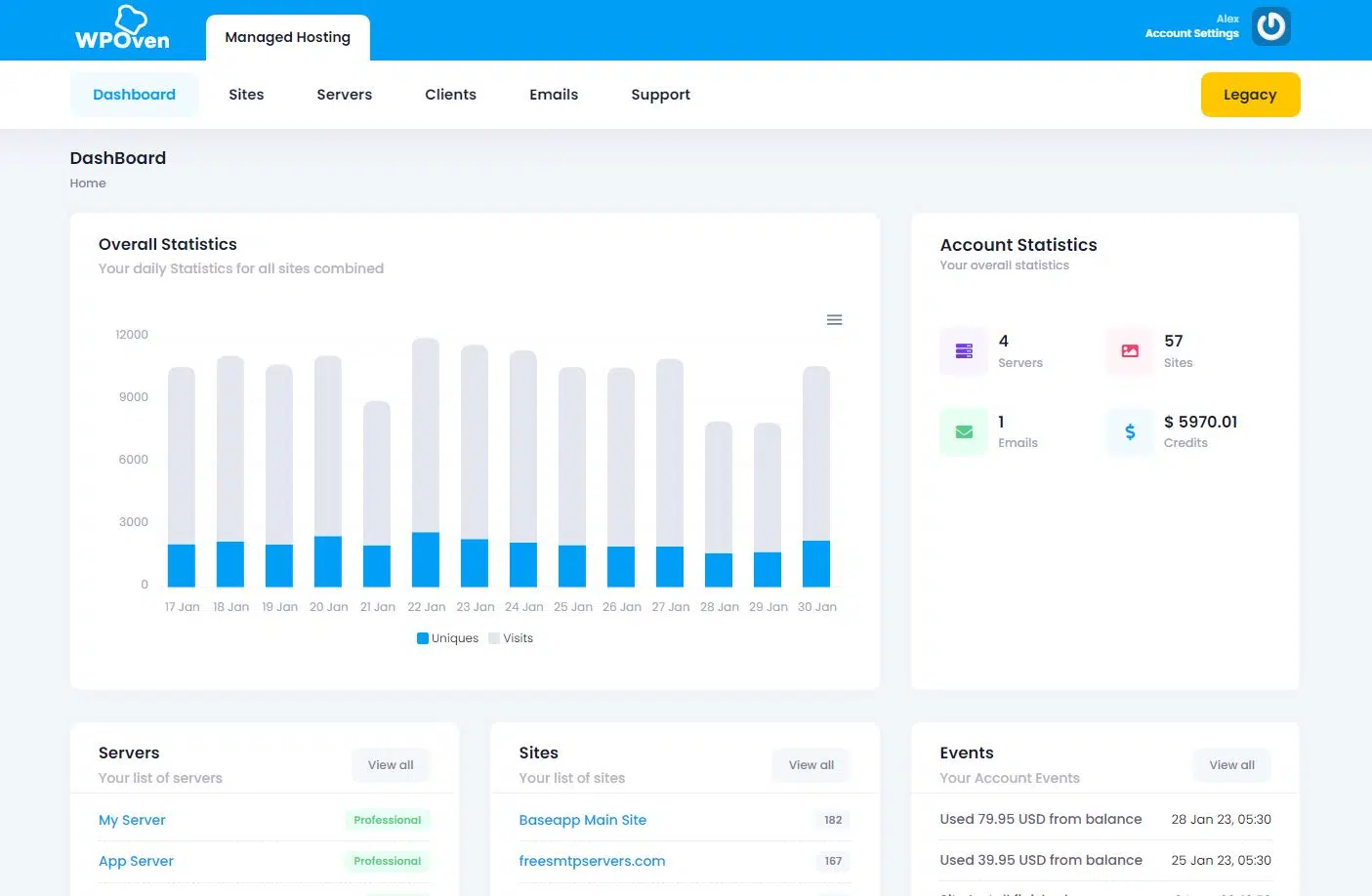The image size is (1372, 896).
Task: Click the 30 Jan chart bar
Action: point(816,476)
